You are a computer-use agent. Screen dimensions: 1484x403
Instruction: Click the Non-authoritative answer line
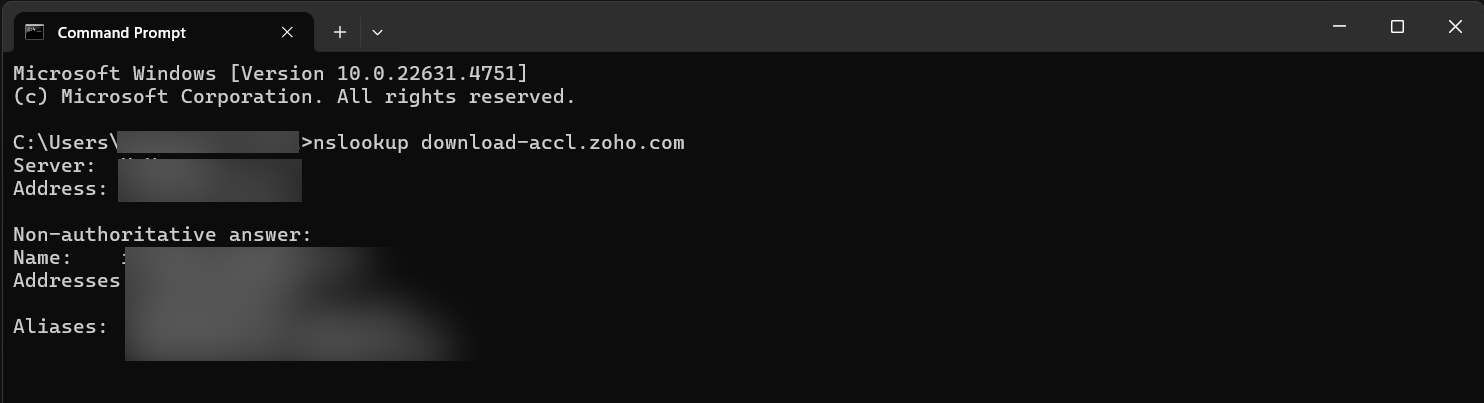click(x=162, y=235)
